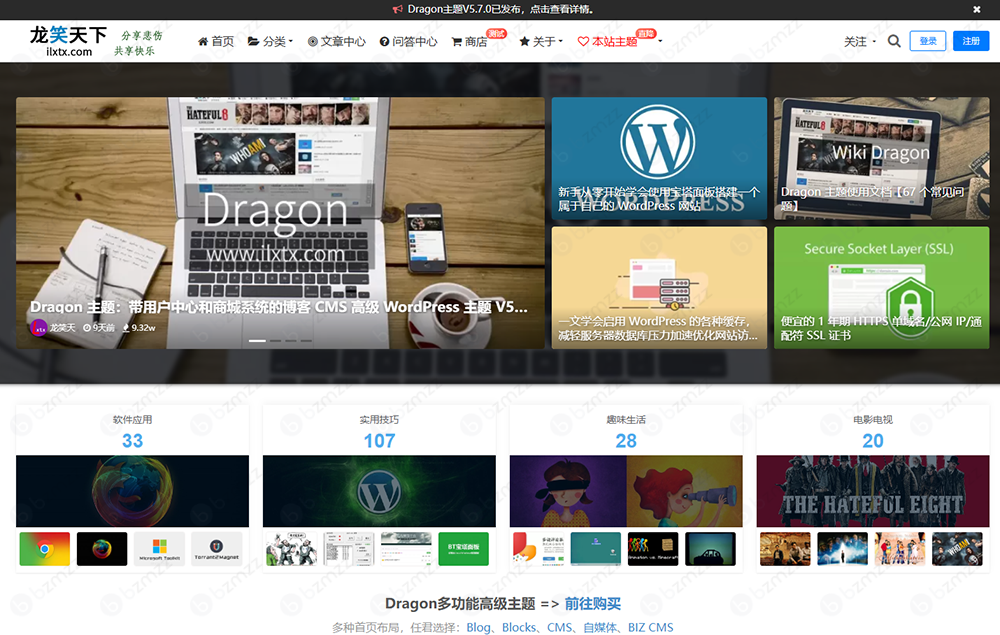This screenshot has width=1000, height=635.
Task: Choose the CMS layout link
Action: pyautogui.click(x=559, y=627)
